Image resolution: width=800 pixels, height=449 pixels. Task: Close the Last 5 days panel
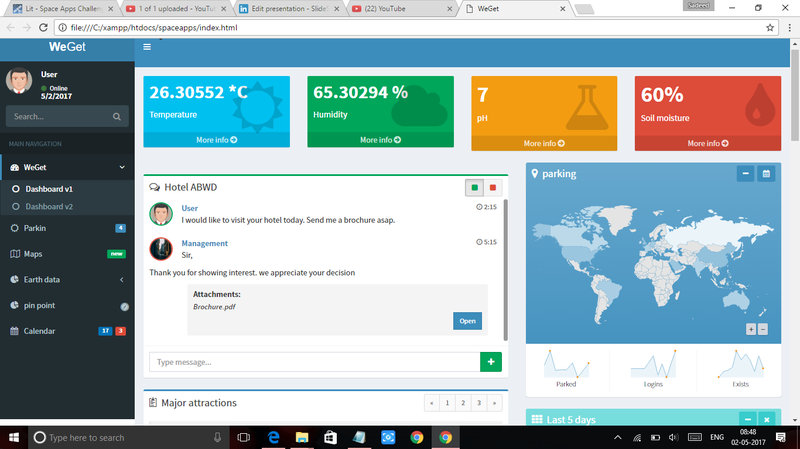pos(766,420)
